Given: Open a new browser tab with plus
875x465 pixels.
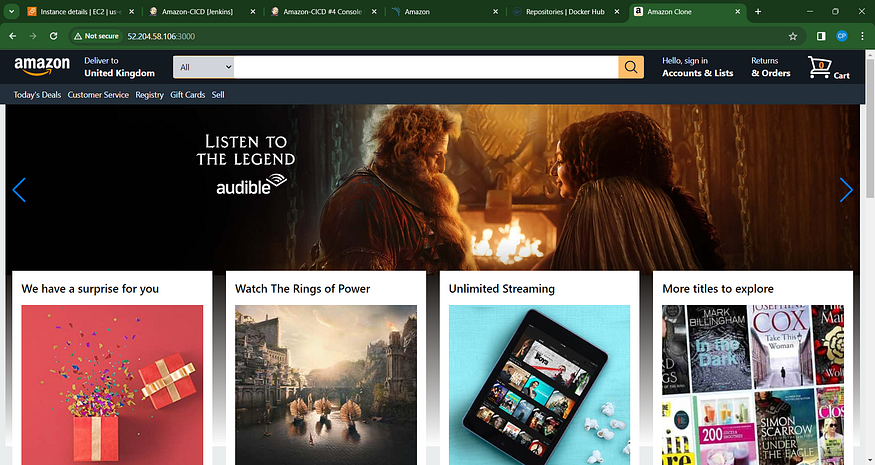Looking at the screenshot, I should tap(758, 11).
